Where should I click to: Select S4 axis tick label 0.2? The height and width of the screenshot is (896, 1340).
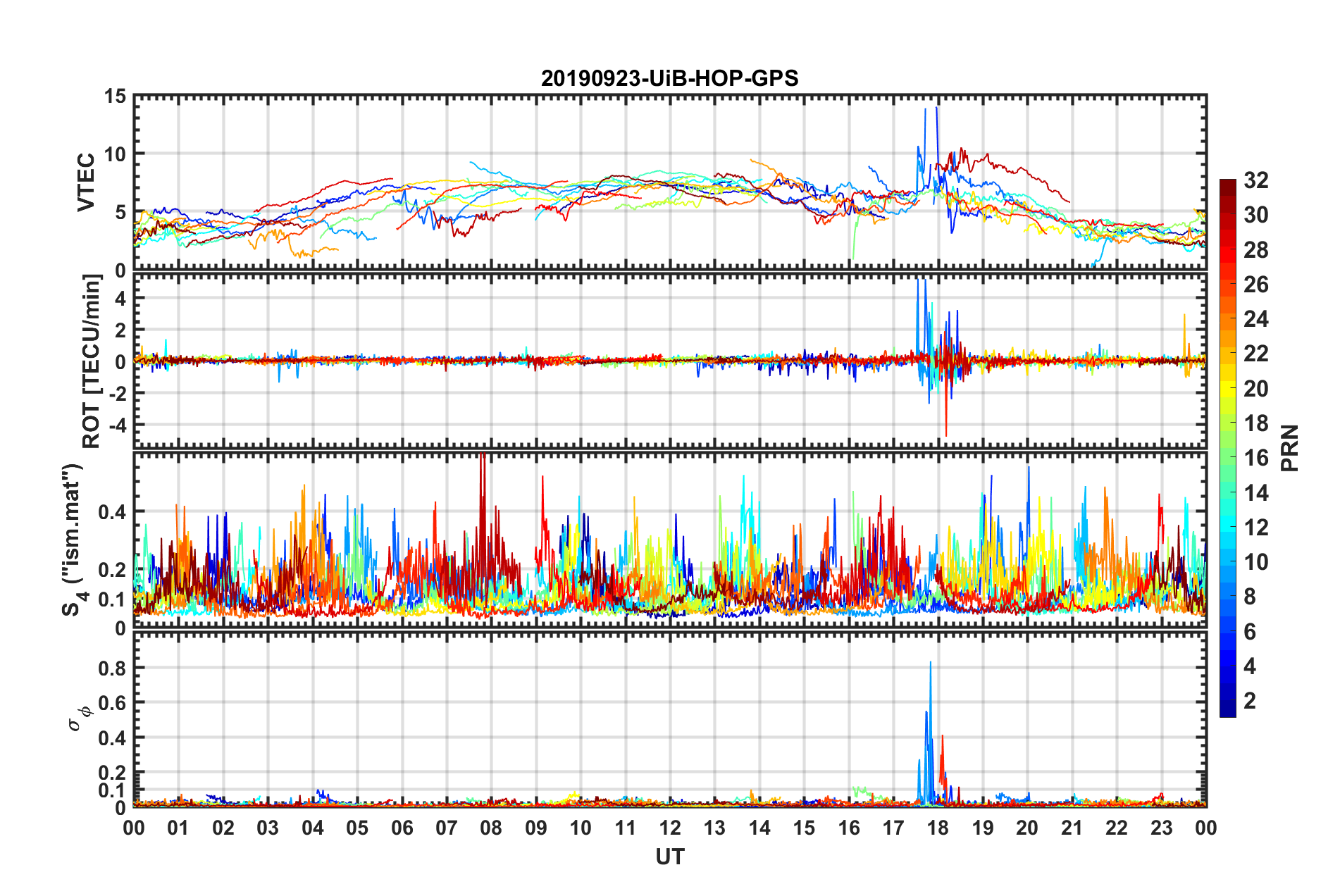[x=113, y=570]
